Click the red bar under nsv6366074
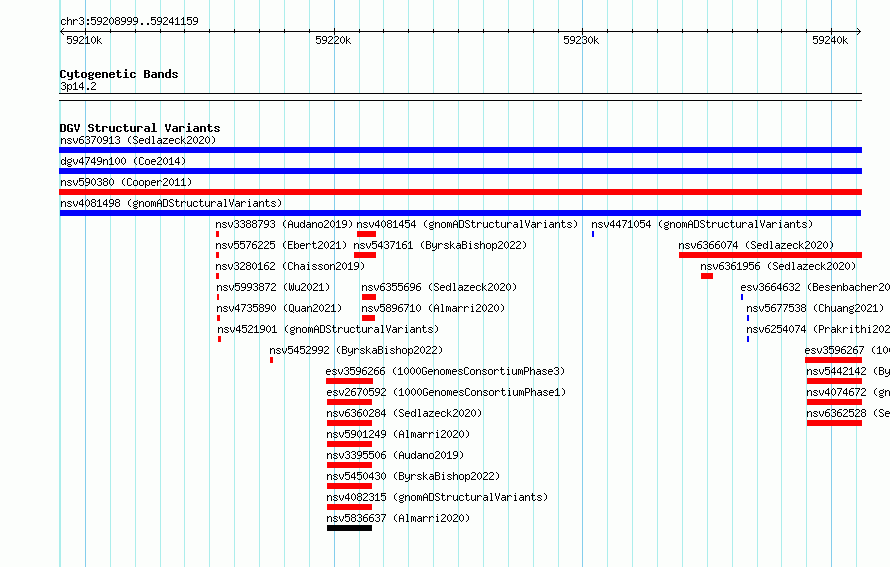Screen dimensions: 890x567 (x=770, y=255)
